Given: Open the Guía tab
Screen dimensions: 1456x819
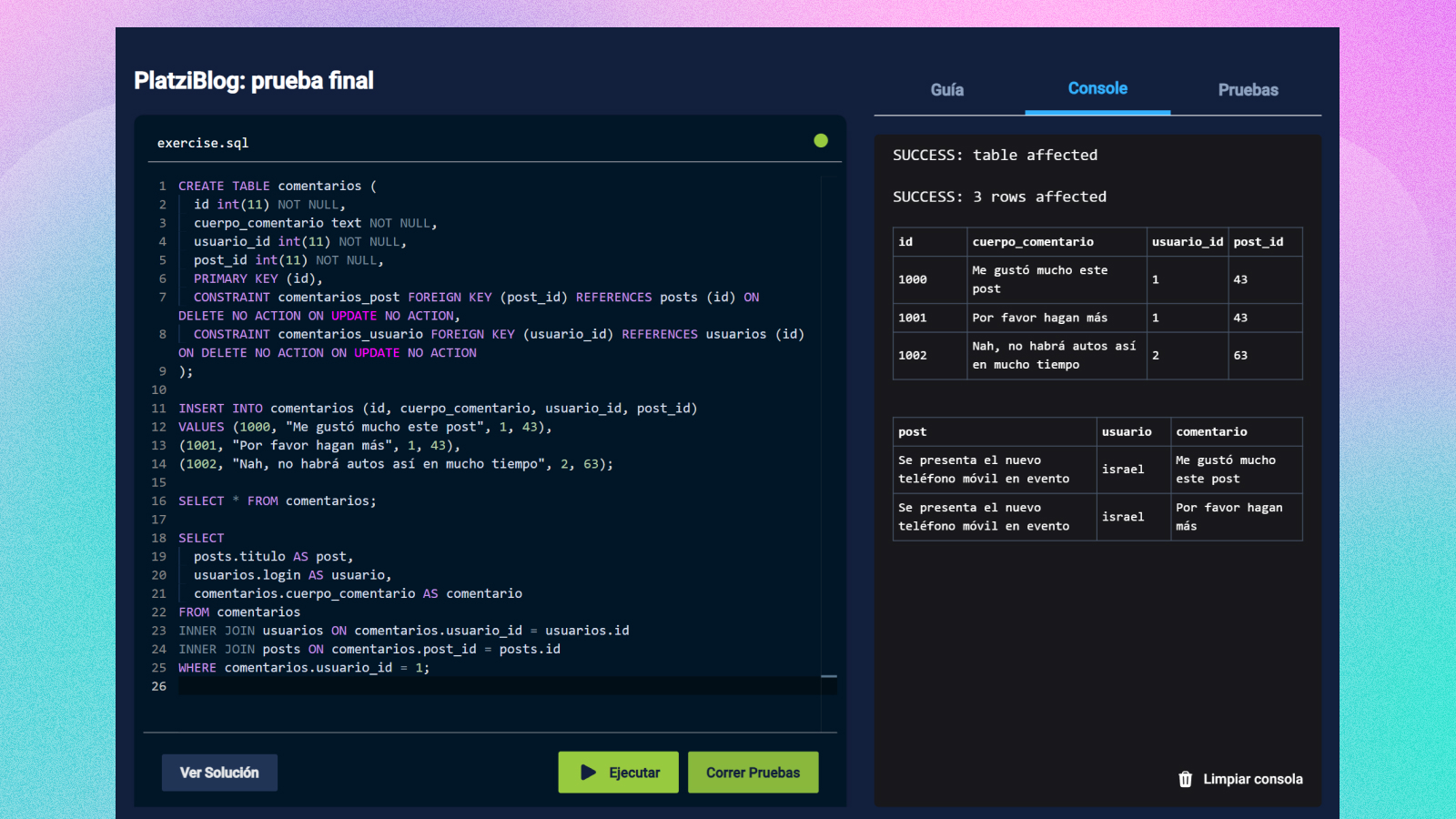Looking at the screenshot, I should tap(946, 90).
